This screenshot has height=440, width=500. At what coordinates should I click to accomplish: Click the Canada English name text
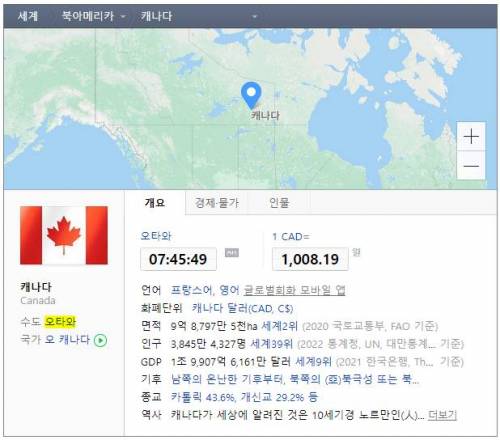coord(38,300)
